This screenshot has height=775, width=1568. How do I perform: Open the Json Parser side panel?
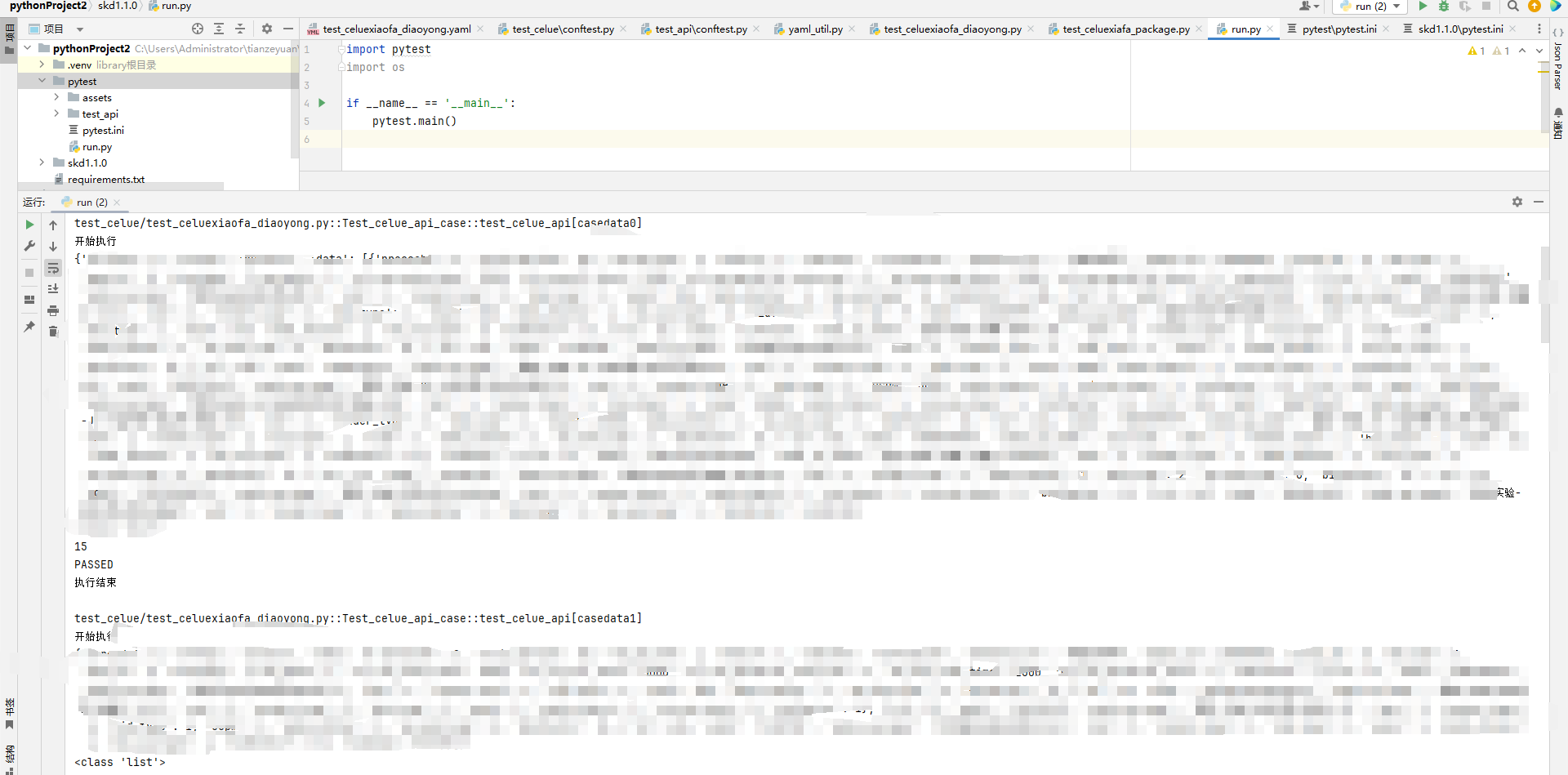tap(1558, 59)
